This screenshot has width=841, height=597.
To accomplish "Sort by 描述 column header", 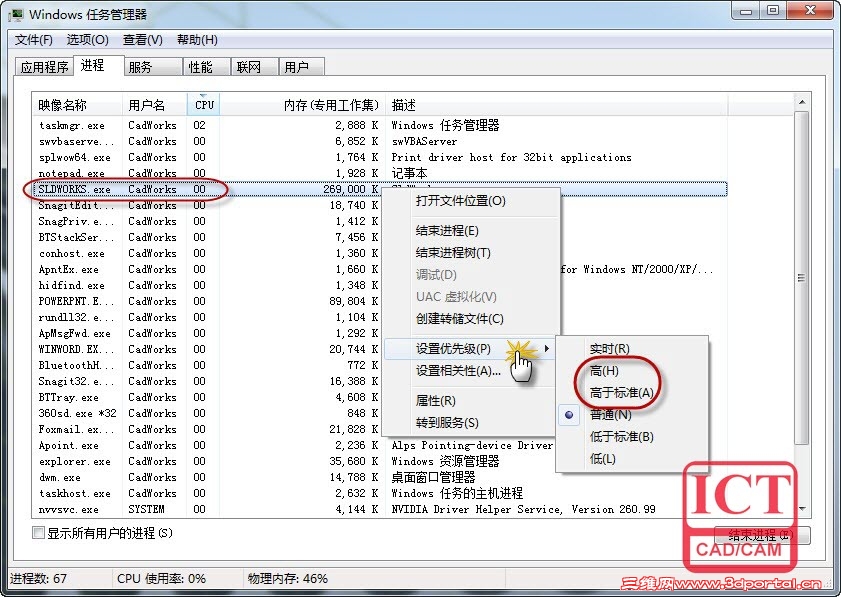I will 557,105.
